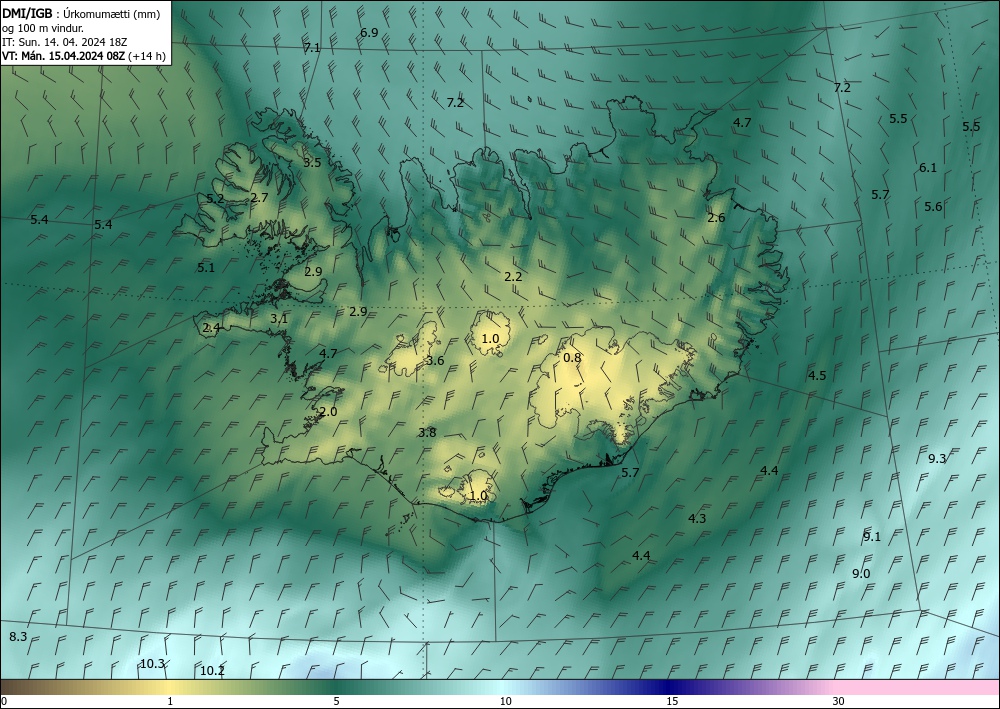Click the 3.5 value in the Westfjords

point(312,163)
